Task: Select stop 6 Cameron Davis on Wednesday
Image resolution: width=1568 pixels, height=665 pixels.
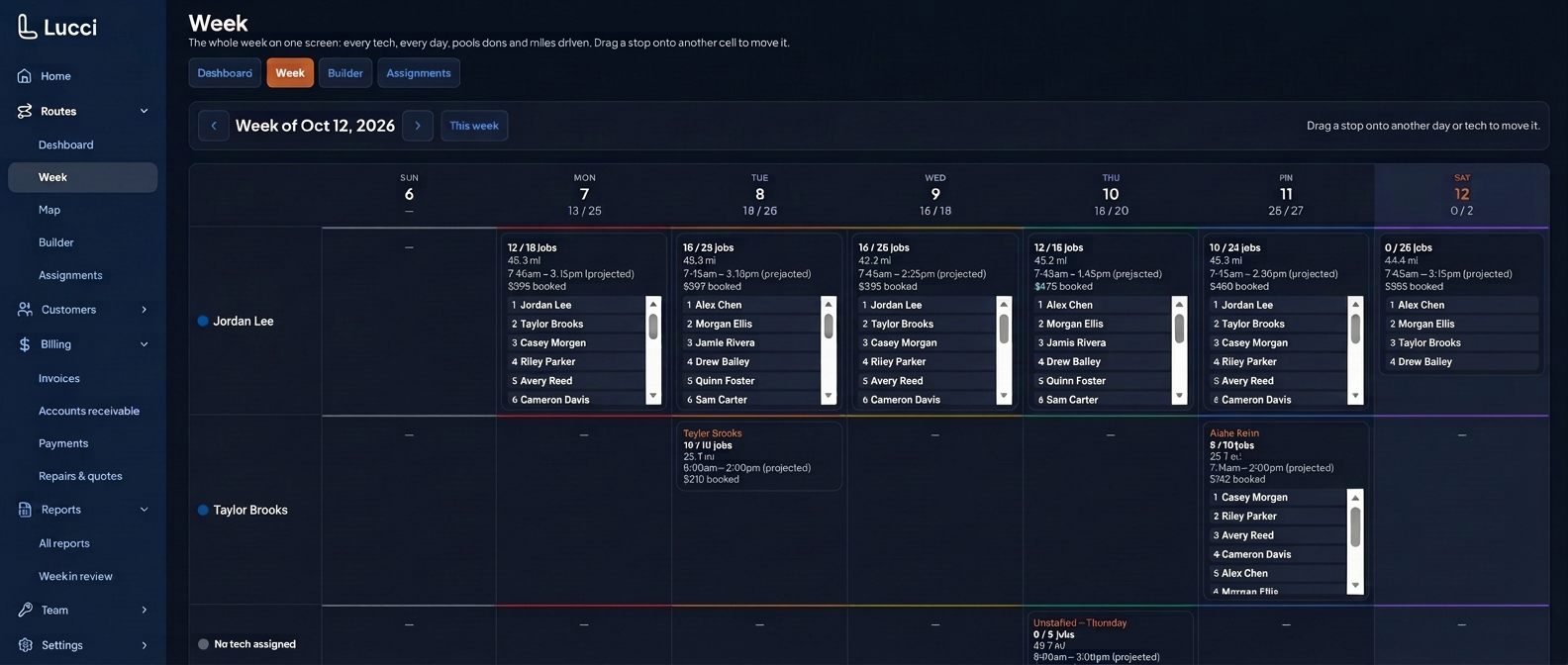Action: tap(928, 400)
